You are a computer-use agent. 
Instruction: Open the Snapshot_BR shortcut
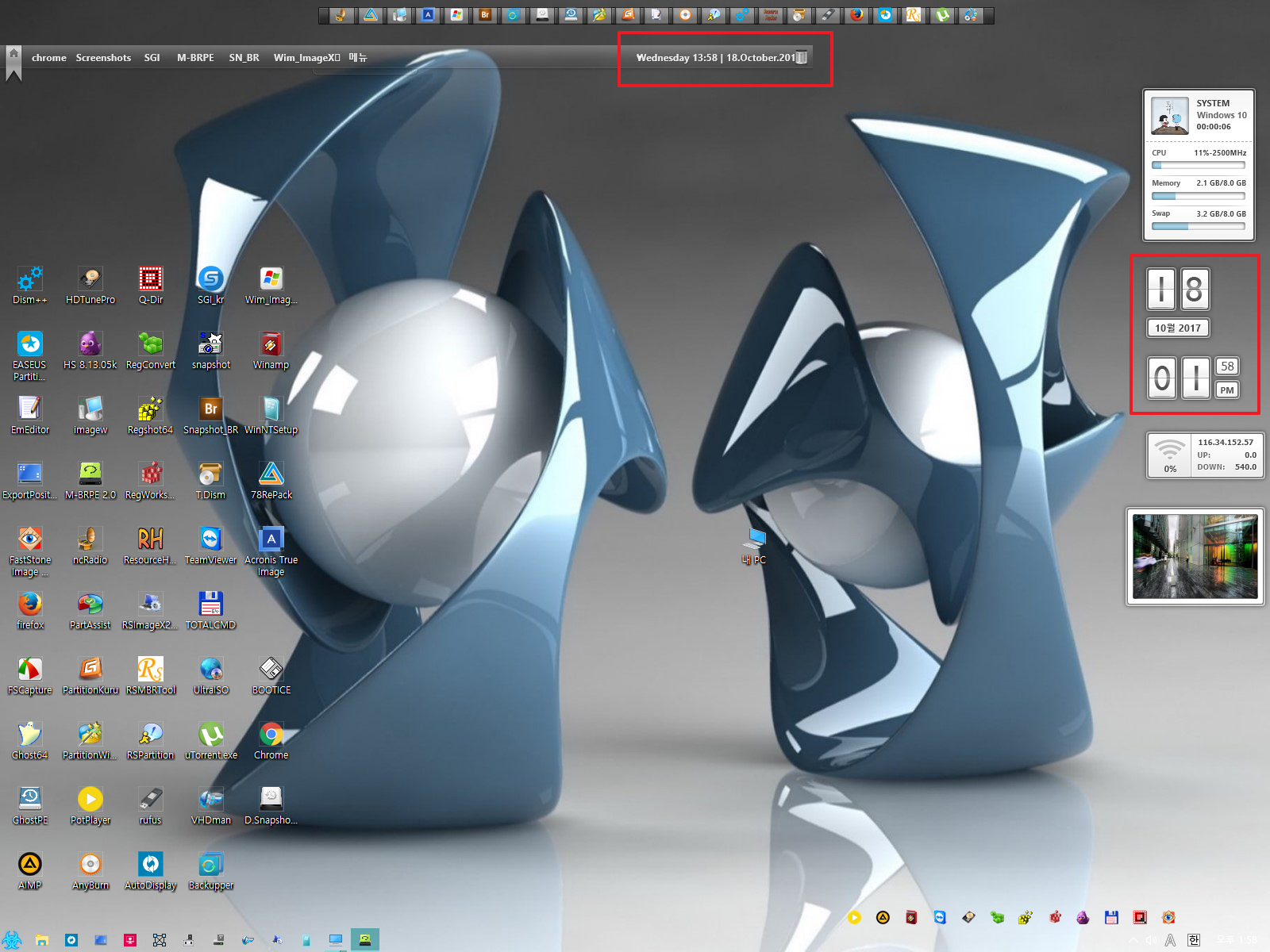pyautogui.click(x=211, y=416)
